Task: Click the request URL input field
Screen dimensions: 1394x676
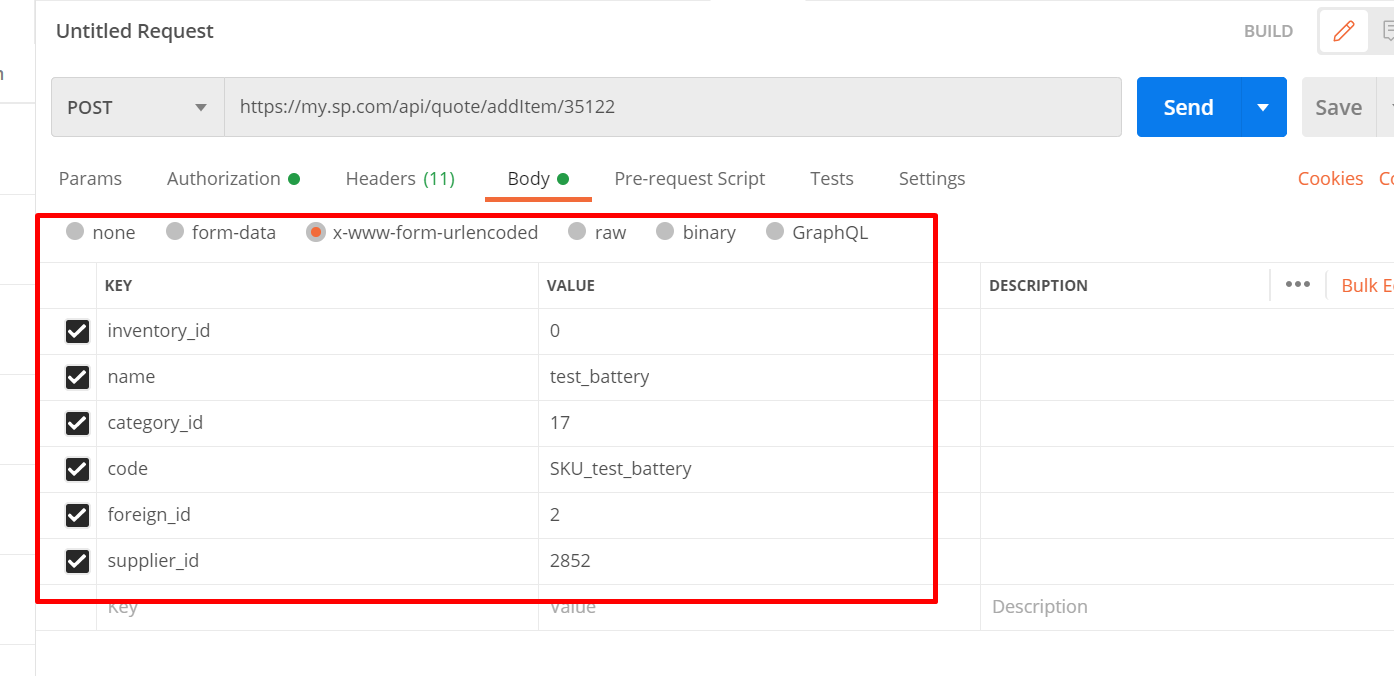Action: point(672,107)
